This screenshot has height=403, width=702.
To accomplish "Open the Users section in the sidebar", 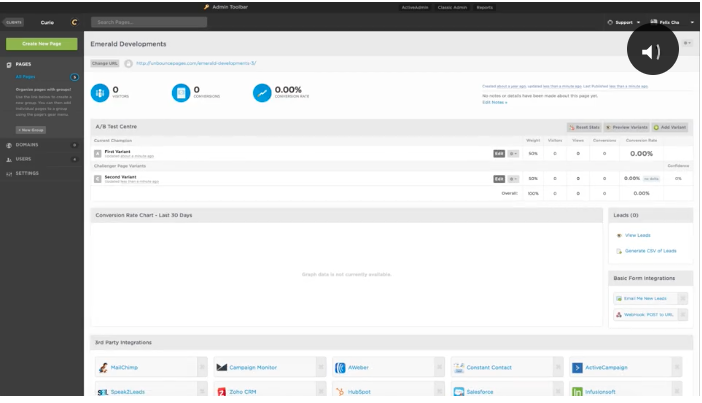I will point(23,159).
